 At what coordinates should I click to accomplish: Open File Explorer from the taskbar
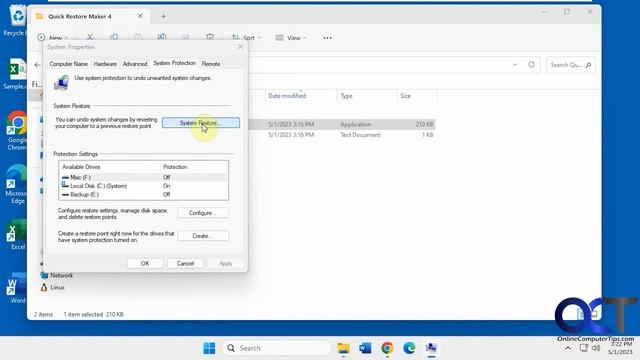click(x=343, y=348)
